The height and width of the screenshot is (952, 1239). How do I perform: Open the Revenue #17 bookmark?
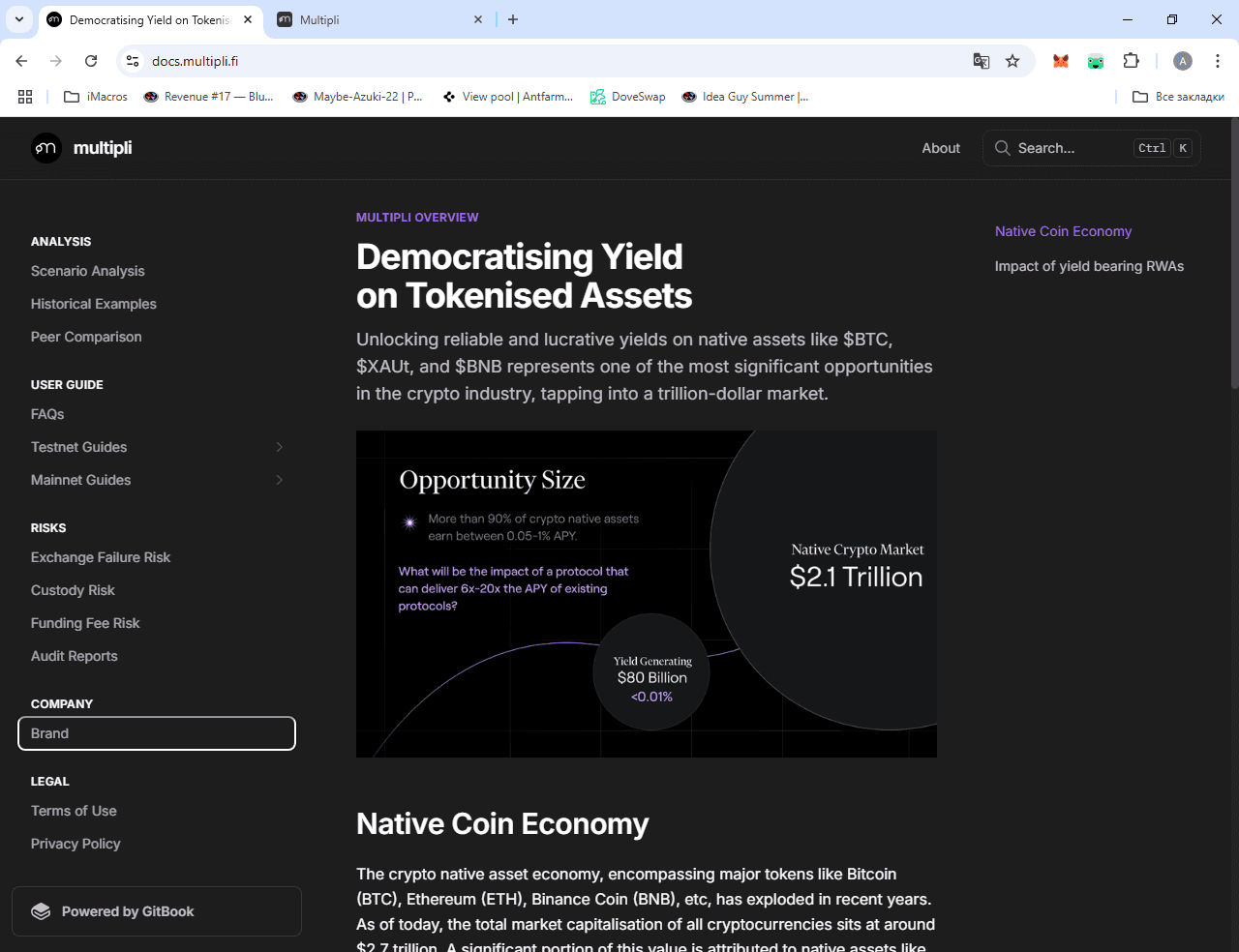(x=208, y=97)
